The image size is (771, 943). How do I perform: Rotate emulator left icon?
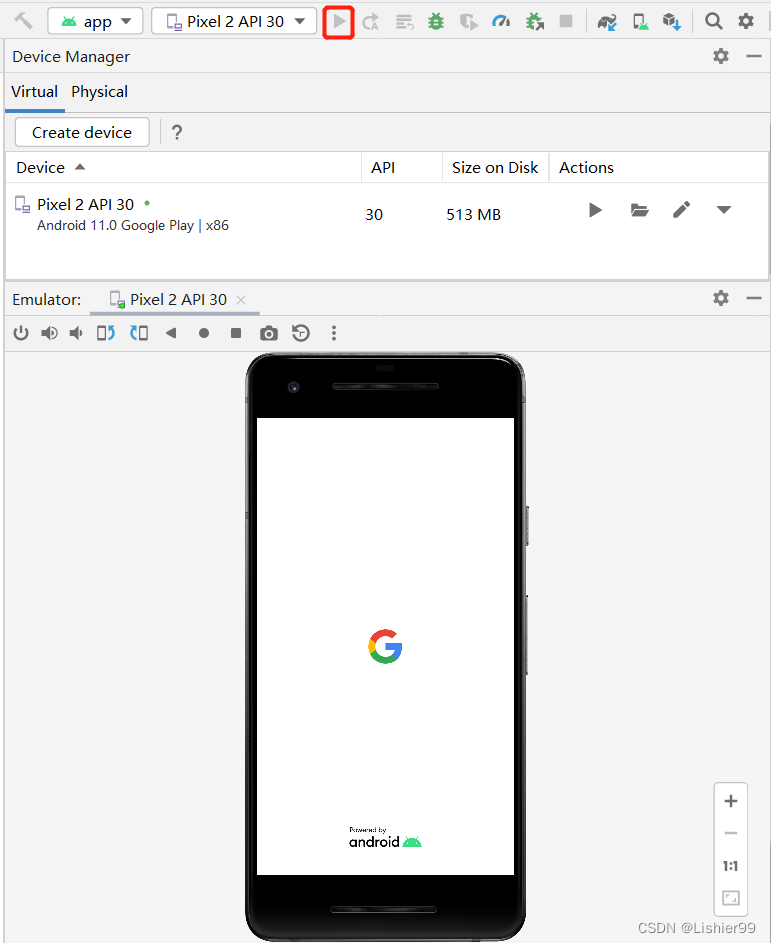(106, 333)
